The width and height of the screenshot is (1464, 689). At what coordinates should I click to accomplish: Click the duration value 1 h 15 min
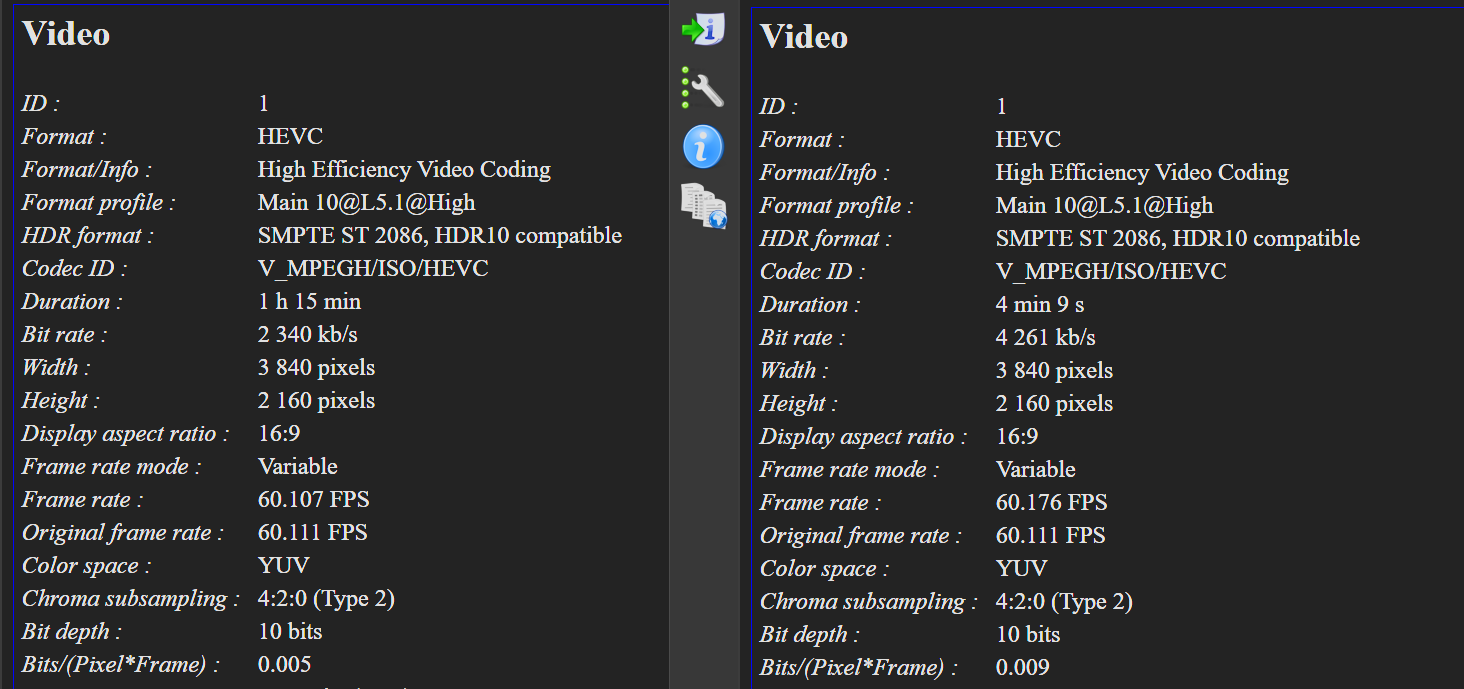coord(309,301)
